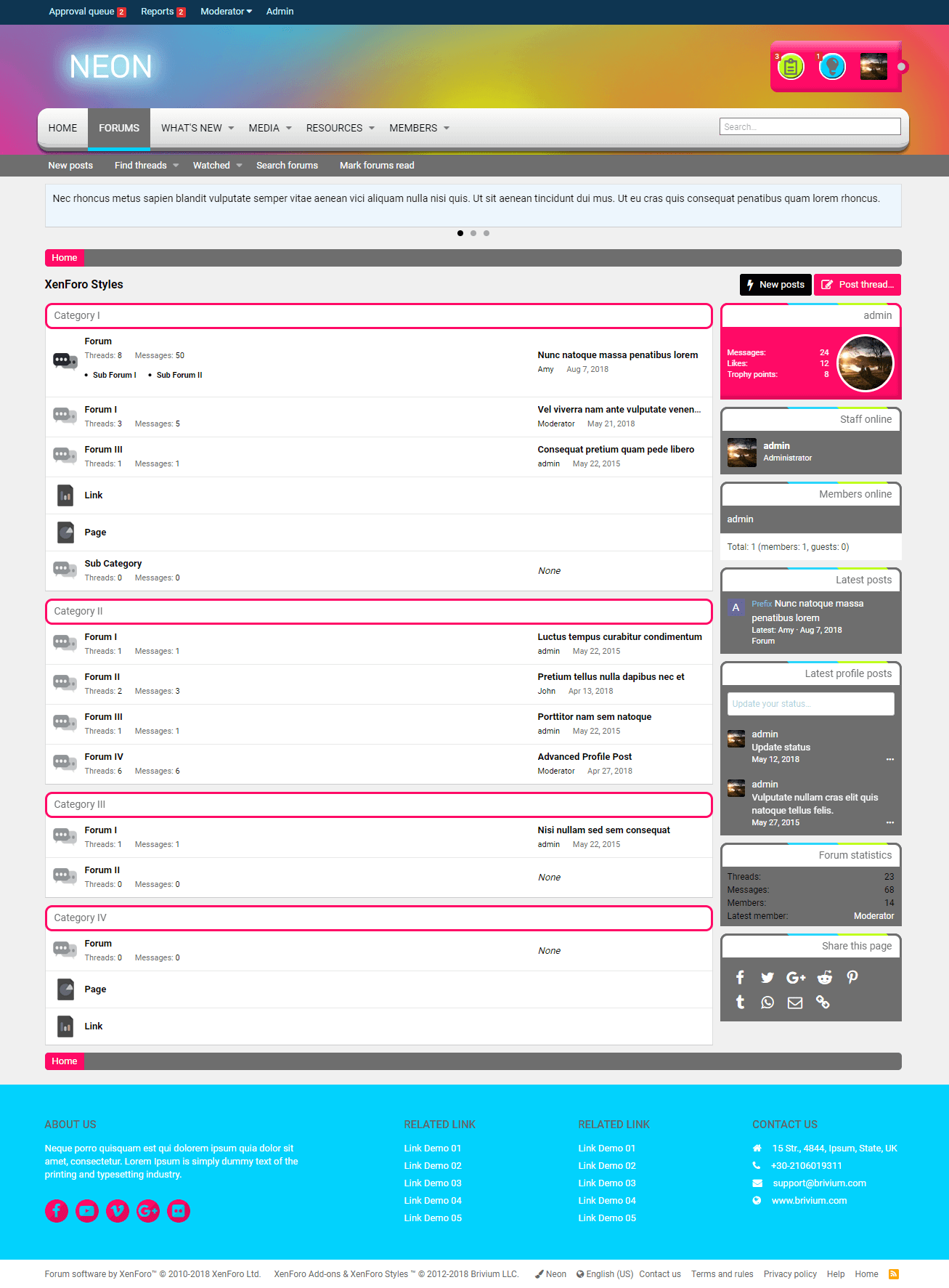Share page via Facebook icon in sidebar
The image size is (949, 1288).
pyautogui.click(x=740, y=977)
